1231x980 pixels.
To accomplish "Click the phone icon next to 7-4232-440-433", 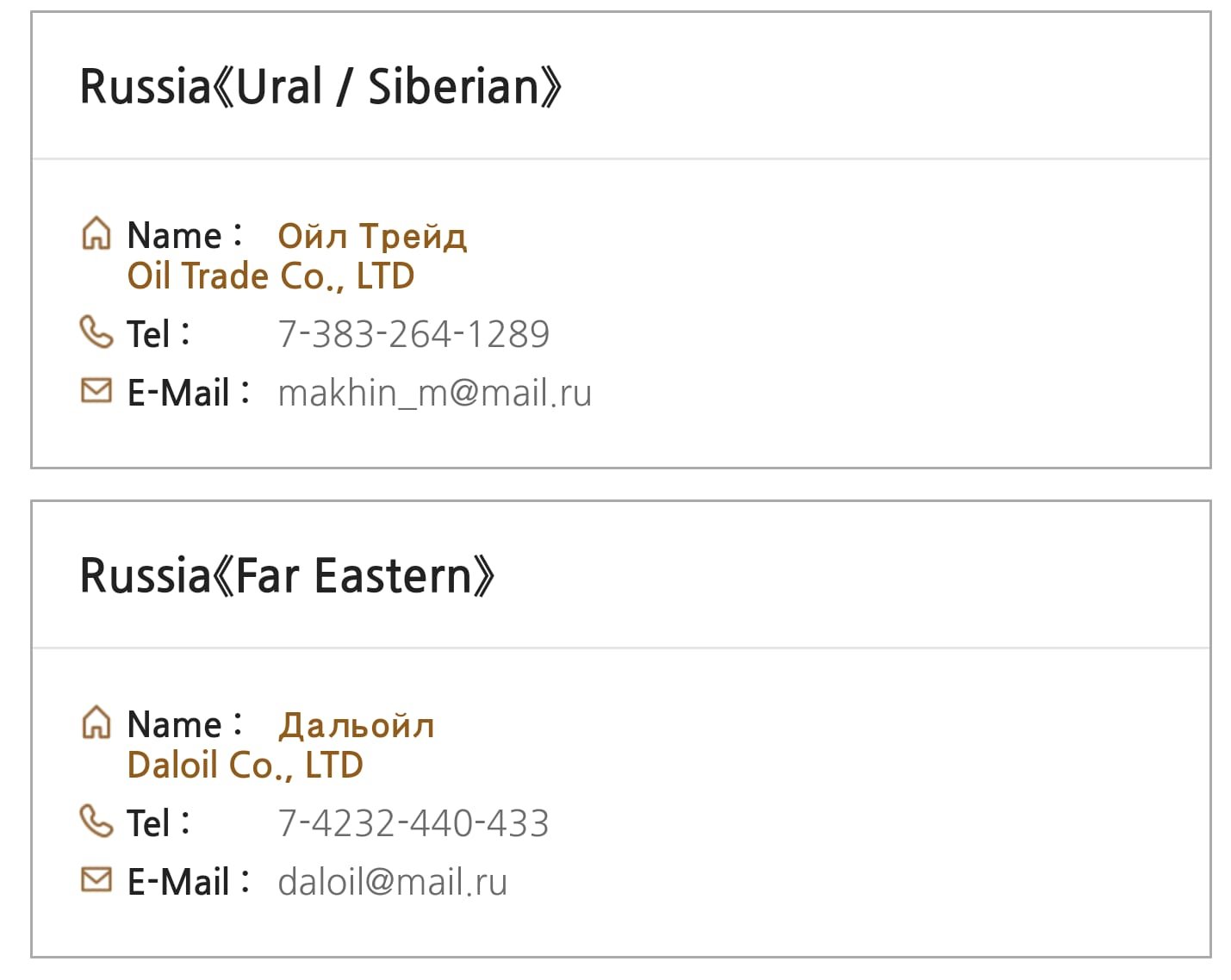I will [x=96, y=821].
